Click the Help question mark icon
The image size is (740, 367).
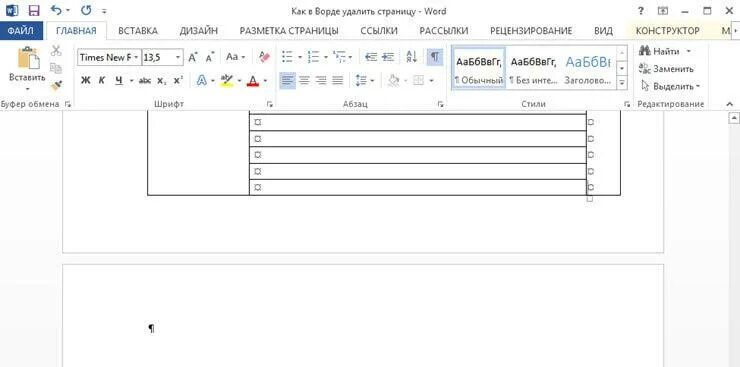click(641, 10)
